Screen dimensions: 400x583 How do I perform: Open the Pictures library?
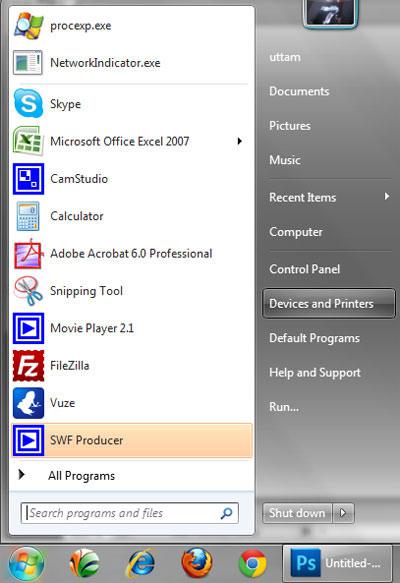click(290, 126)
